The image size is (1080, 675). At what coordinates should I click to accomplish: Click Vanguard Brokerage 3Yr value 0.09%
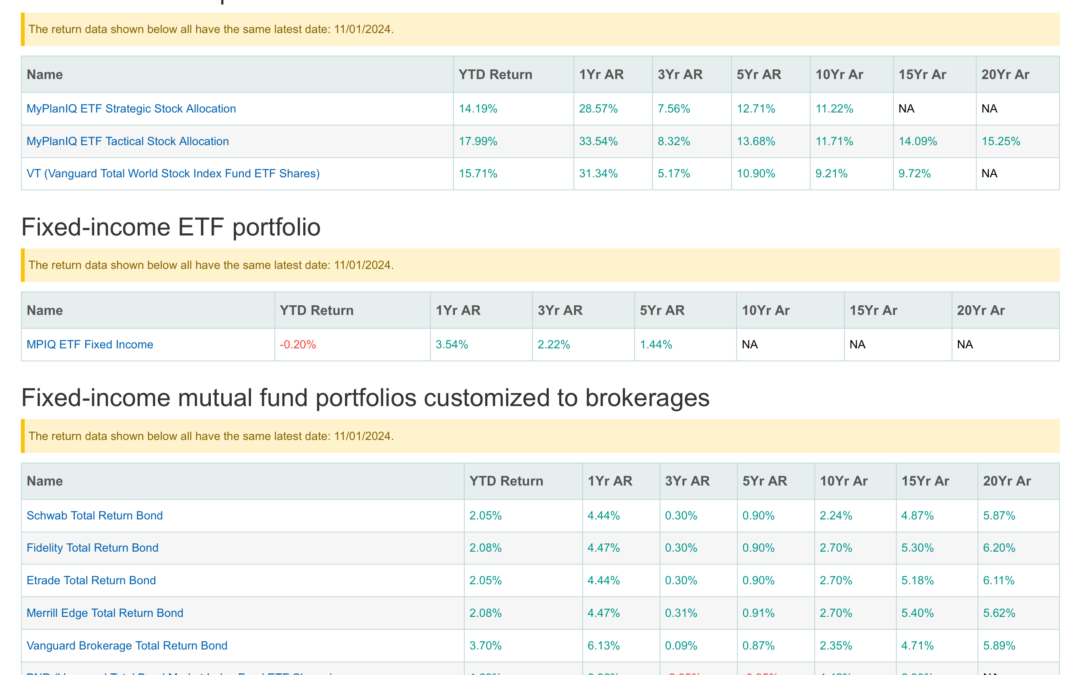click(x=681, y=645)
